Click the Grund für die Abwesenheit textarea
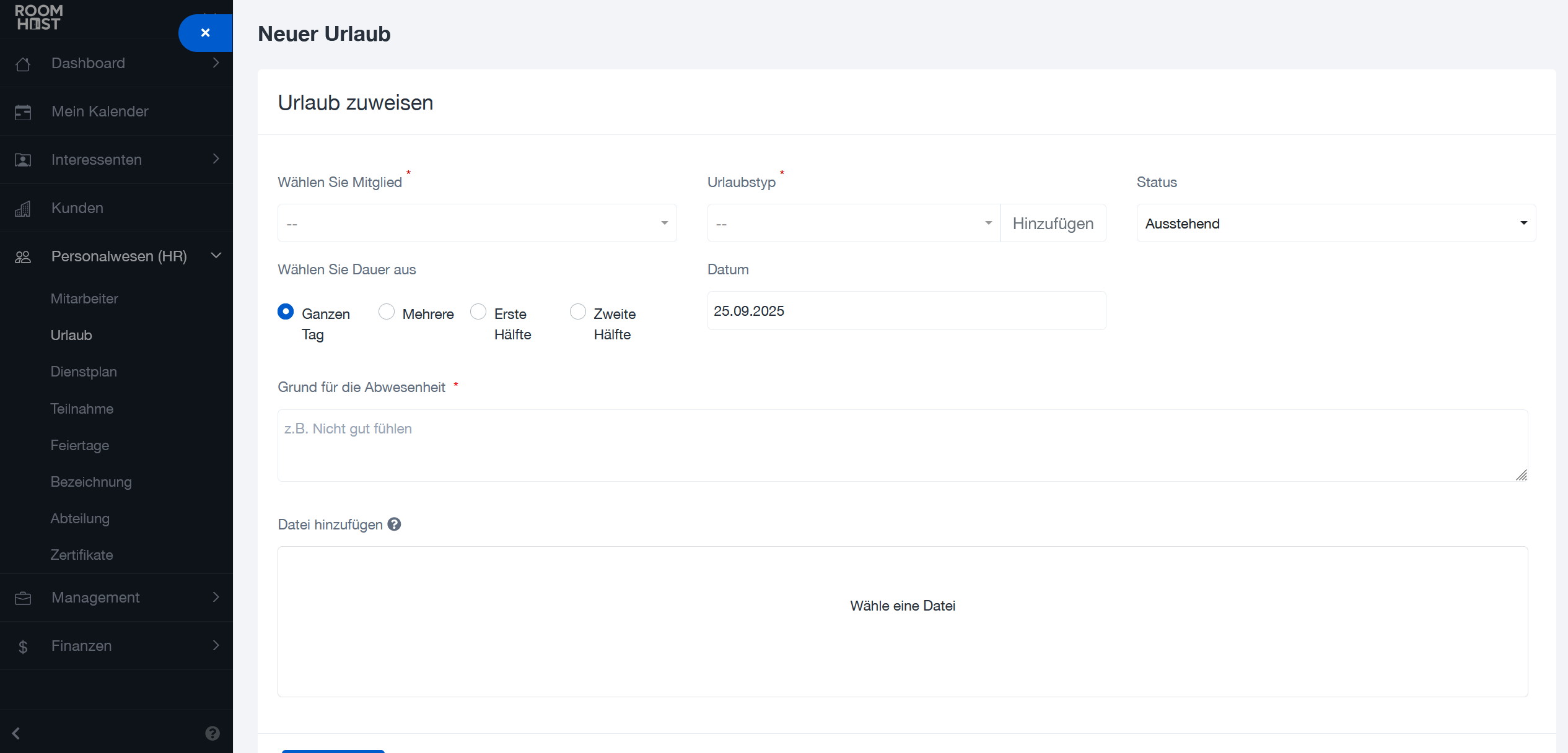Viewport: 1568px width, 753px height. [x=902, y=445]
